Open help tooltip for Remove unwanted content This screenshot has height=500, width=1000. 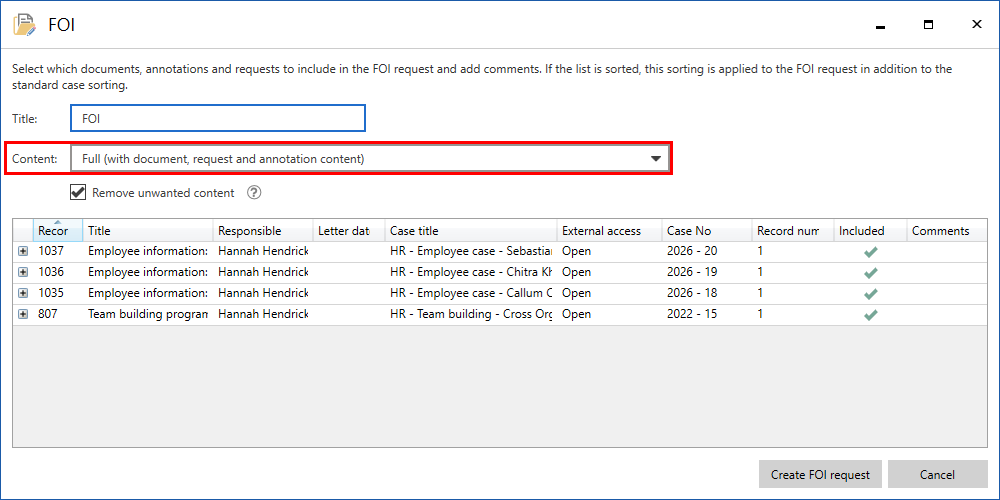254,193
